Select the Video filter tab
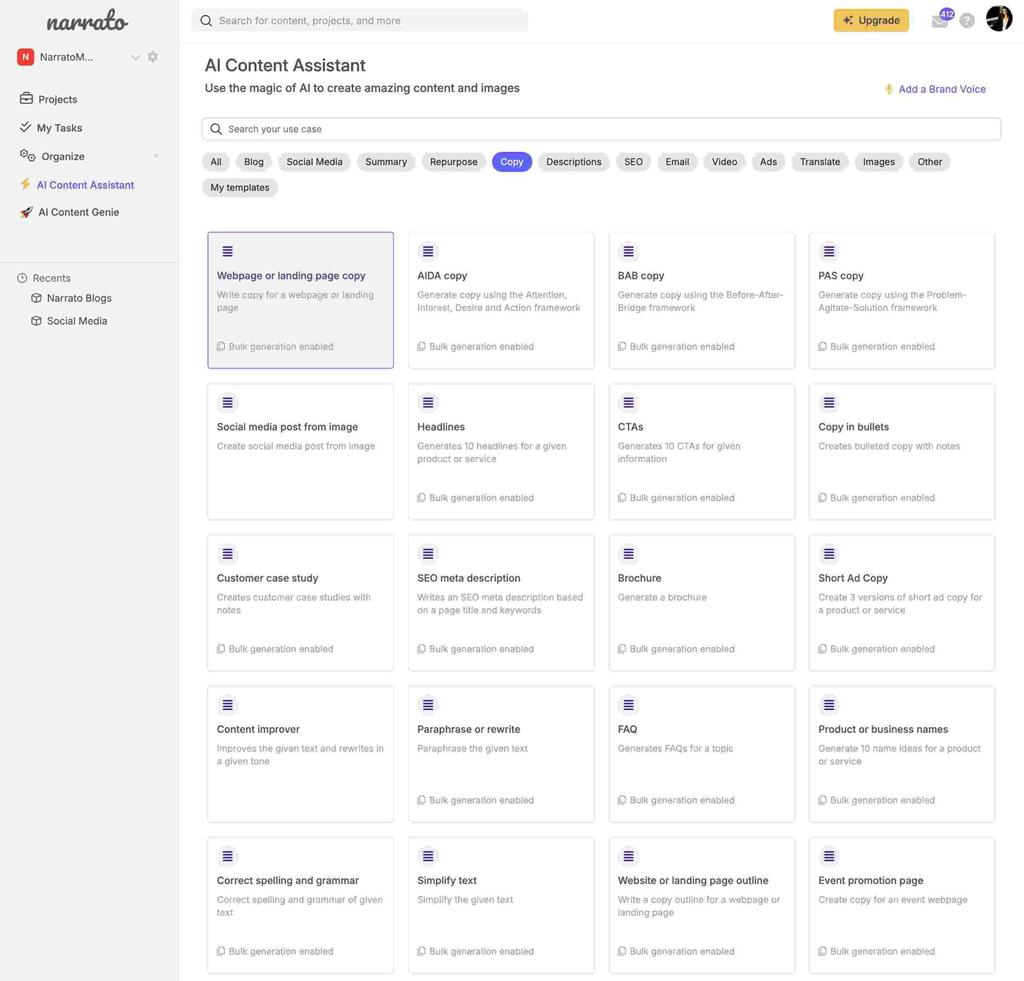 [x=724, y=161]
